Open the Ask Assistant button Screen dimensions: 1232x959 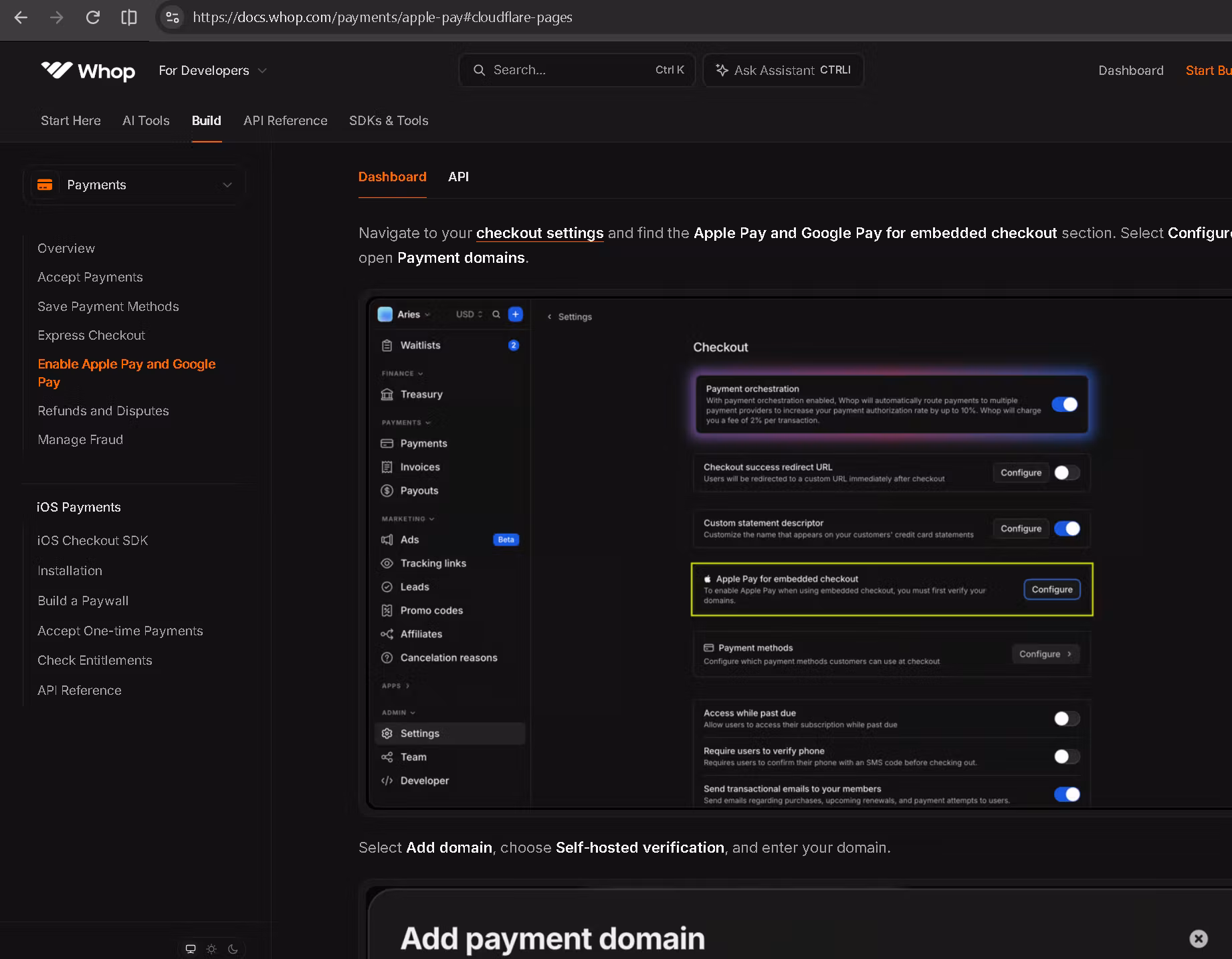783,70
